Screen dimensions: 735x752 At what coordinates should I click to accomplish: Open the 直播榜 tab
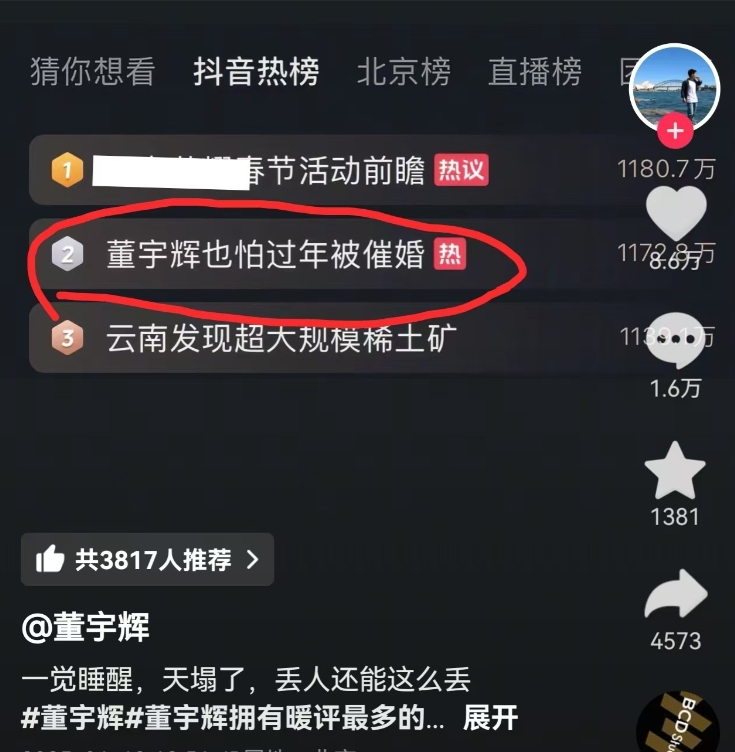click(535, 71)
